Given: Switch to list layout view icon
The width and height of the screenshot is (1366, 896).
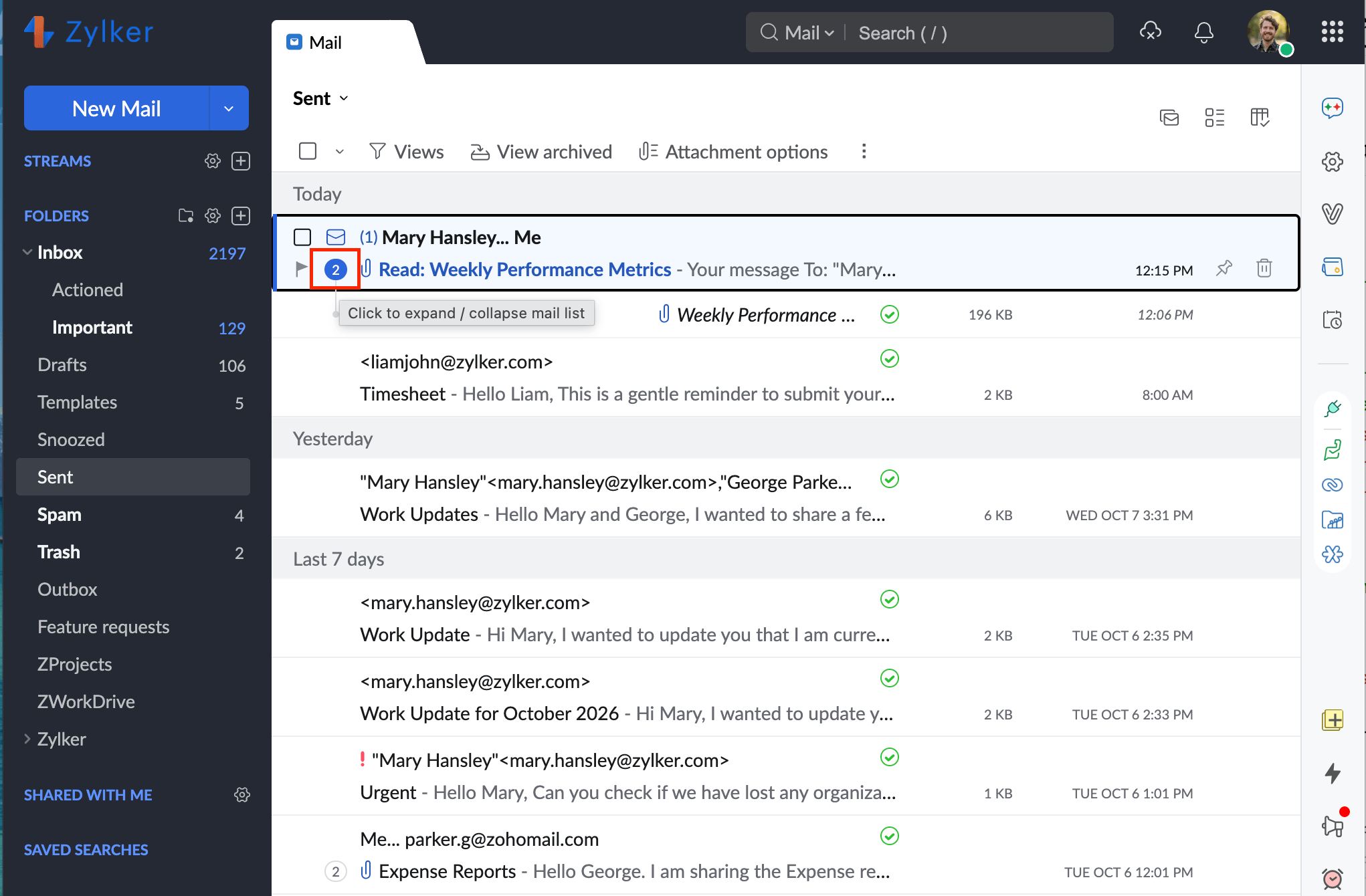Looking at the screenshot, I should point(1214,118).
